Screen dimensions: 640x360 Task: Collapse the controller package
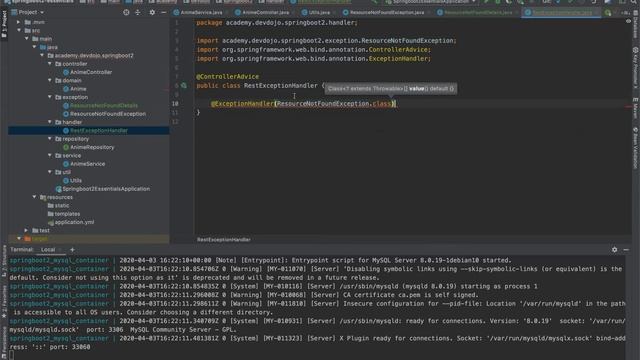coord(50,64)
